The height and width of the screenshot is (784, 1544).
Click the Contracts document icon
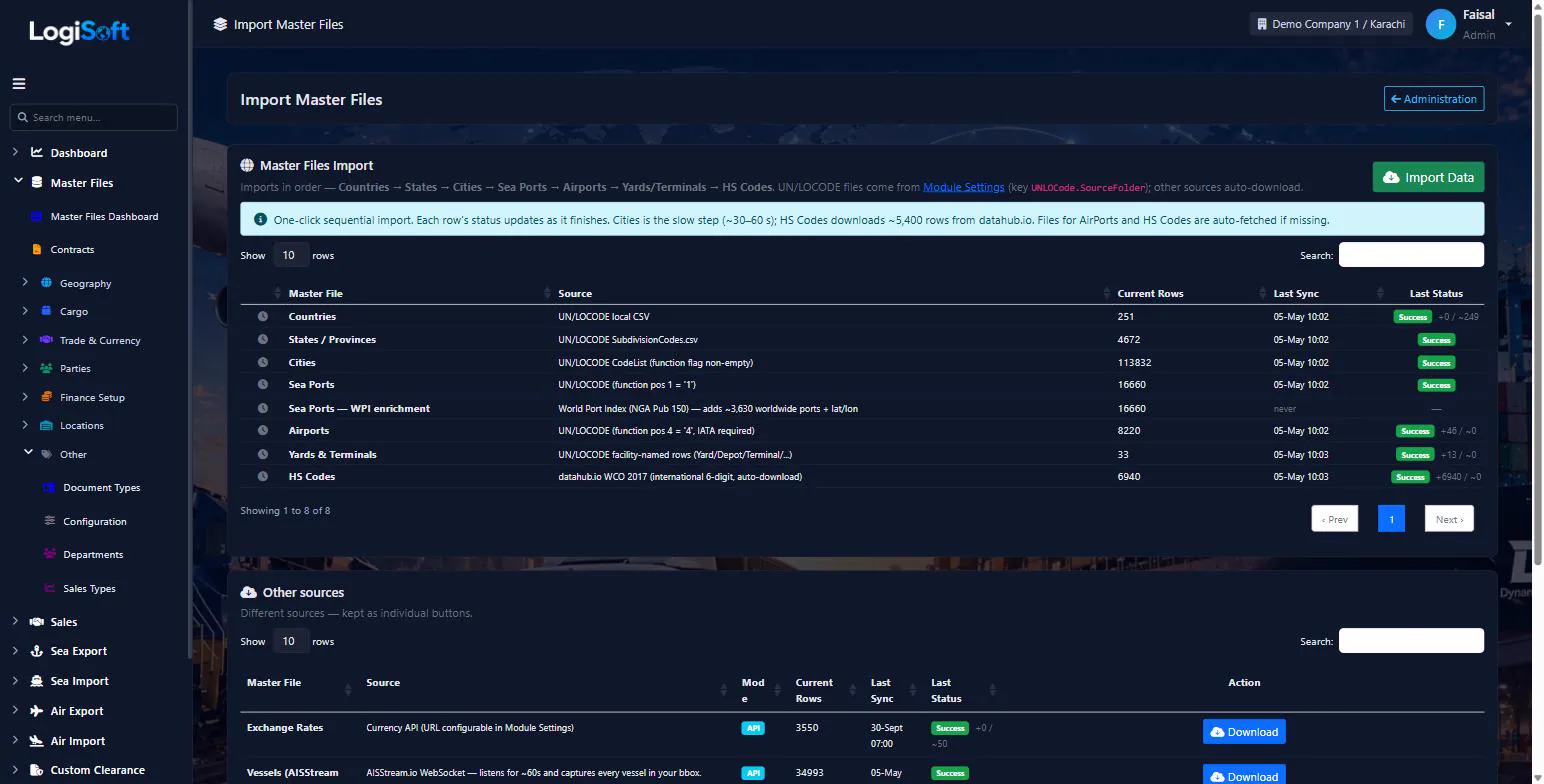pyautogui.click(x=37, y=249)
